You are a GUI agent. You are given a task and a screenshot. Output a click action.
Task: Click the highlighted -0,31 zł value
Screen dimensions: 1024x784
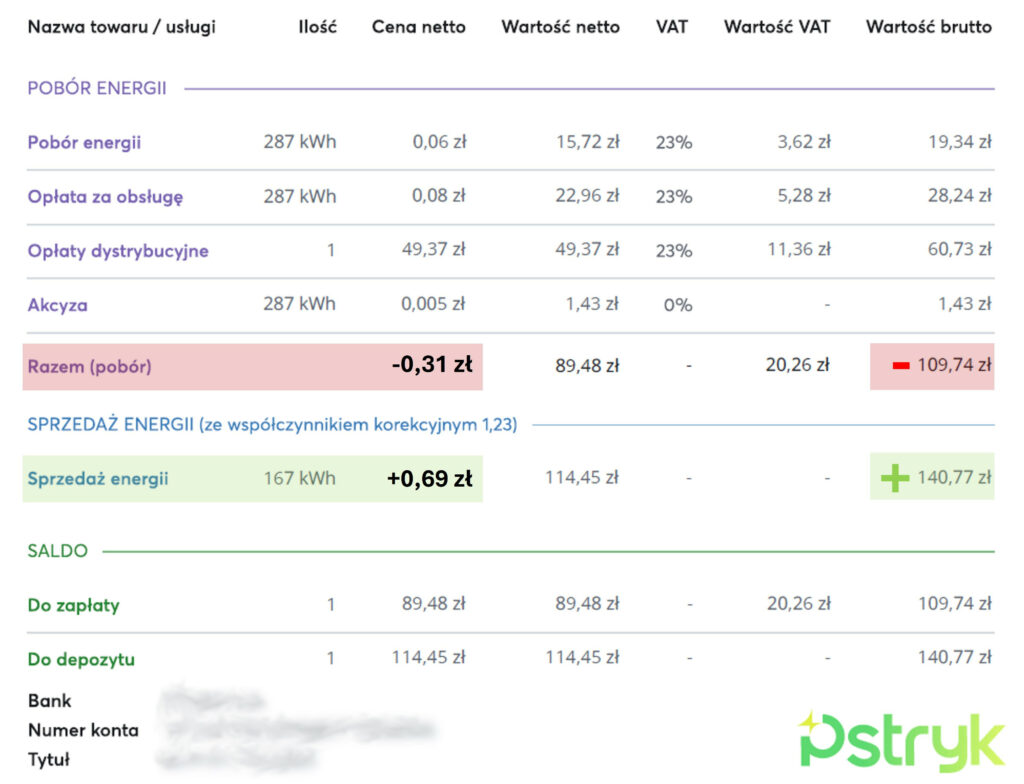point(432,365)
